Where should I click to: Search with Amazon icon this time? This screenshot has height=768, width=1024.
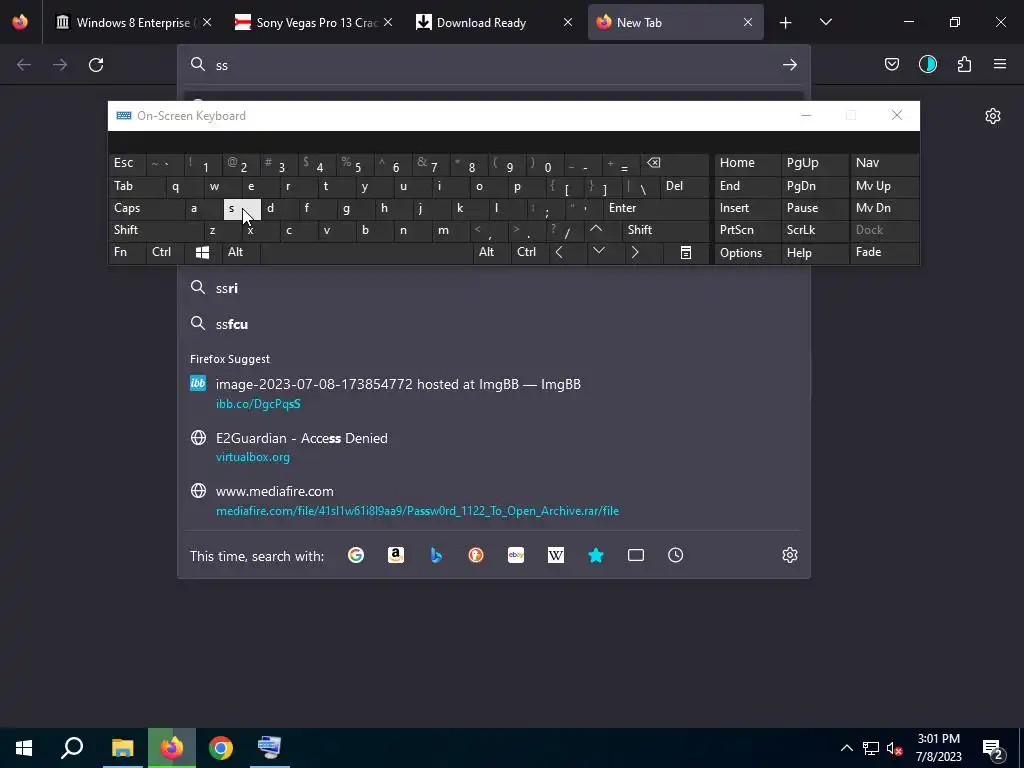[396, 555]
